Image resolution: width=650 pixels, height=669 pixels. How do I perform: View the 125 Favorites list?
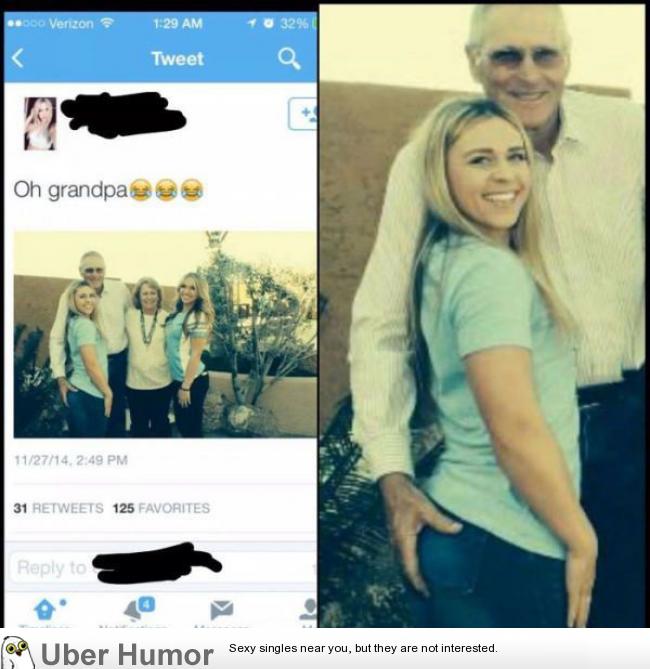coord(161,508)
